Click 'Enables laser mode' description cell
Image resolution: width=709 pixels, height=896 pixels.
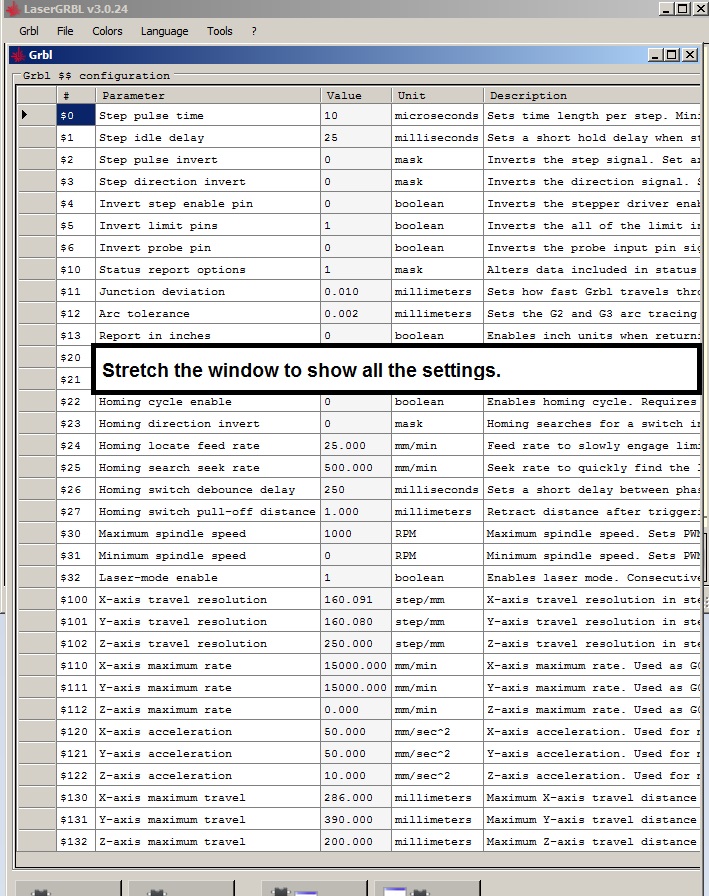click(592, 578)
